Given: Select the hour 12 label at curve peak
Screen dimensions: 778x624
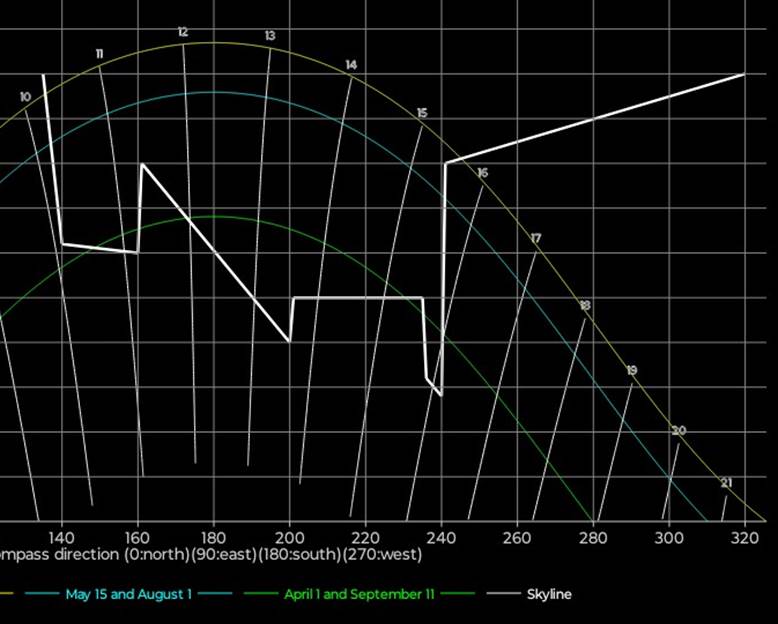Looking at the screenshot, I should (x=183, y=33).
